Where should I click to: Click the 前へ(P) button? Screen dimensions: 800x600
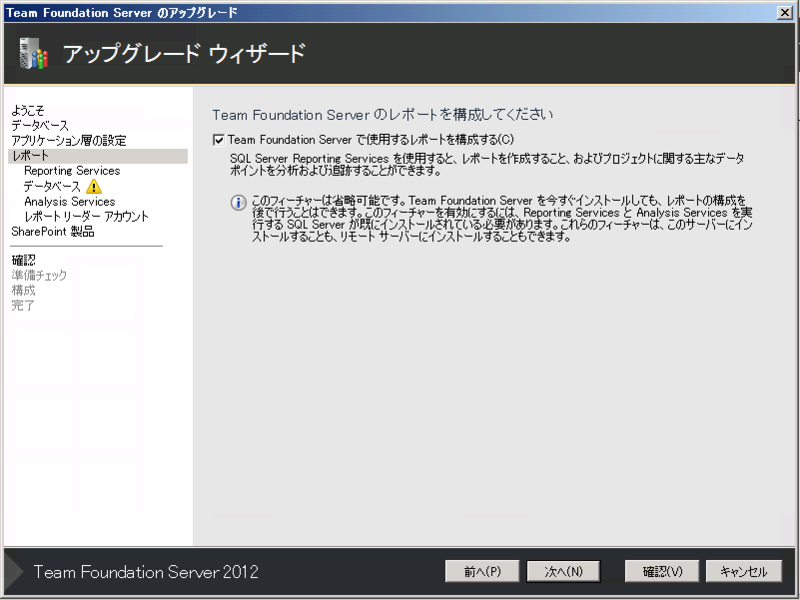[482, 571]
